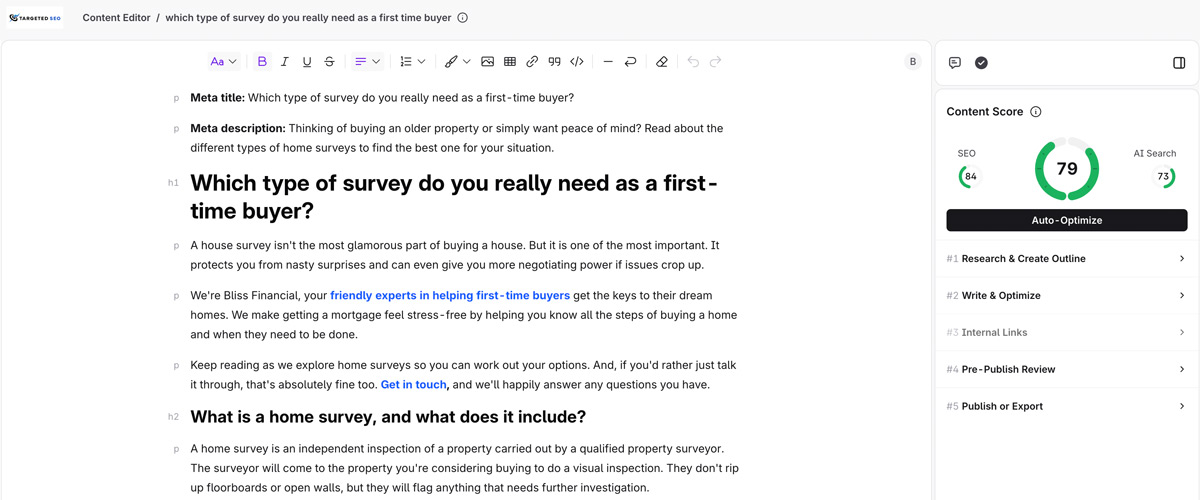1200x500 pixels.
Task: Toggle strikethrough formatting
Action: click(329, 62)
